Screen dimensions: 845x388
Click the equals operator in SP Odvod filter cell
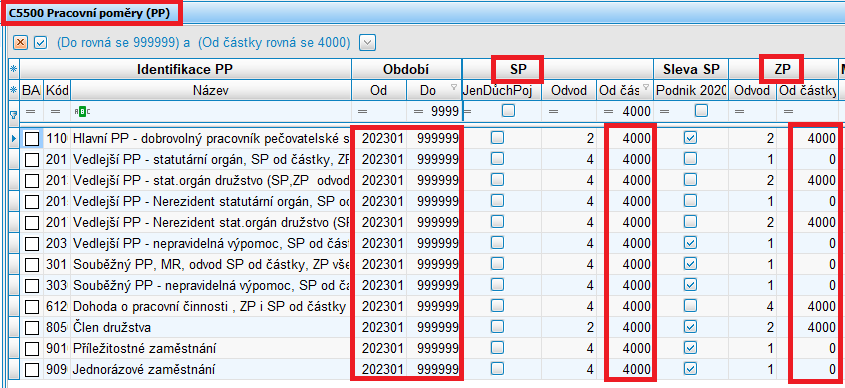(x=553, y=112)
